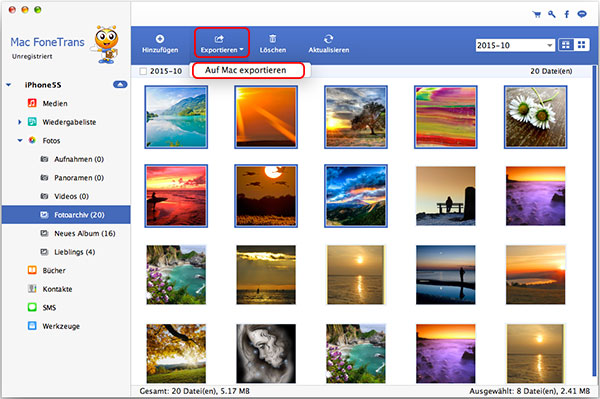Open Kontakte in the sidebar
The image size is (600, 399).
click(57, 289)
